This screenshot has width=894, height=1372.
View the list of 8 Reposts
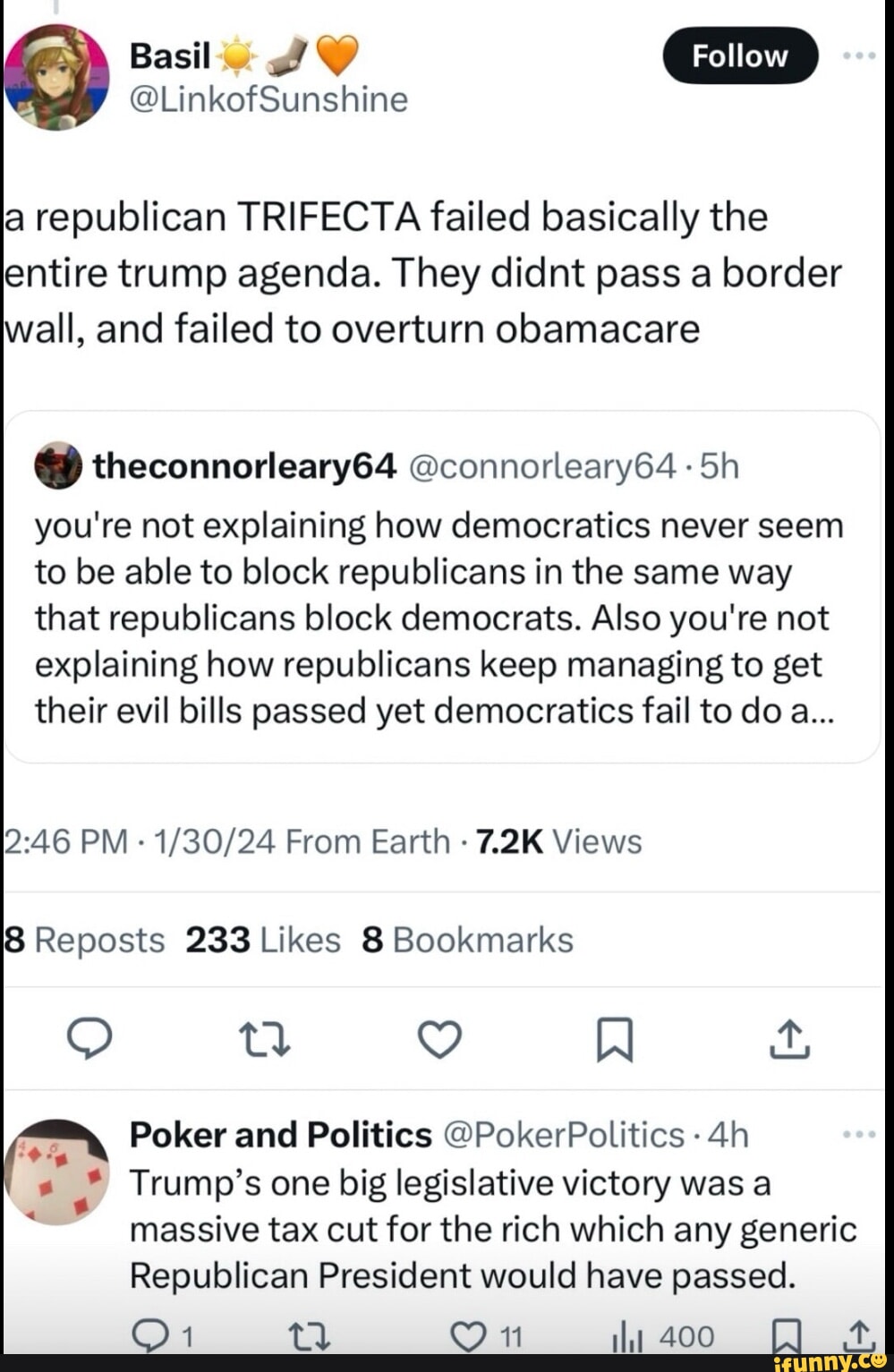(85, 940)
